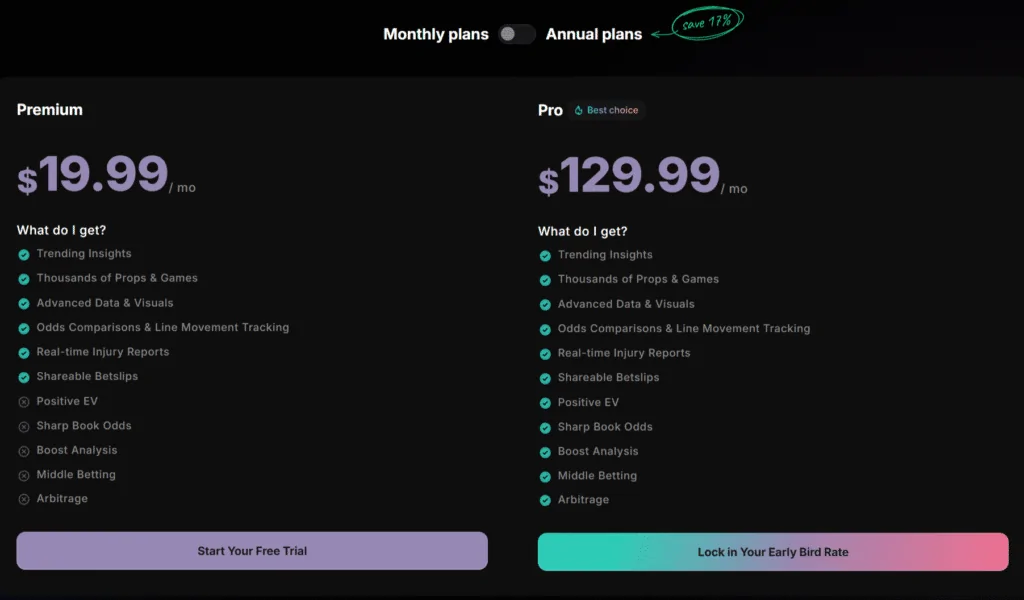
Task: Click the Best choice badge next to Pro
Action: point(607,110)
